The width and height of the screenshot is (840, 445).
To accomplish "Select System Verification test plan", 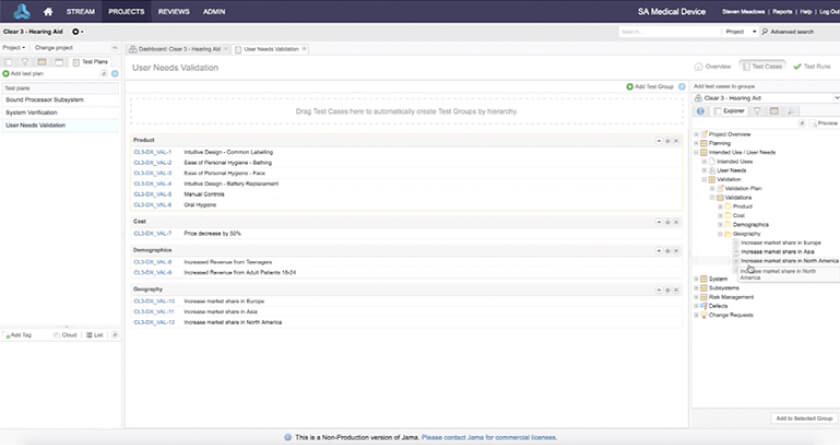I will point(31,113).
